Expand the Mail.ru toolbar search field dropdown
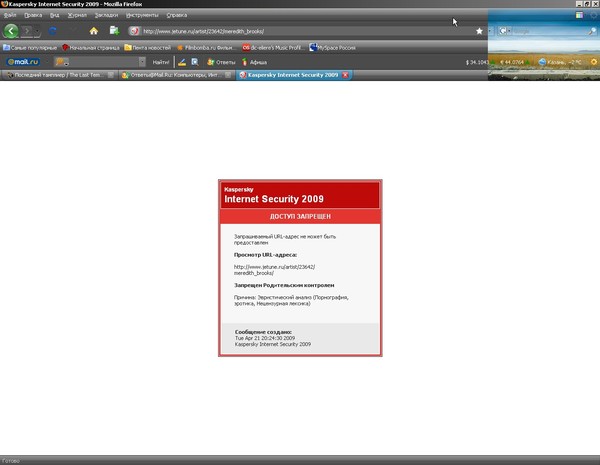 click(142, 62)
